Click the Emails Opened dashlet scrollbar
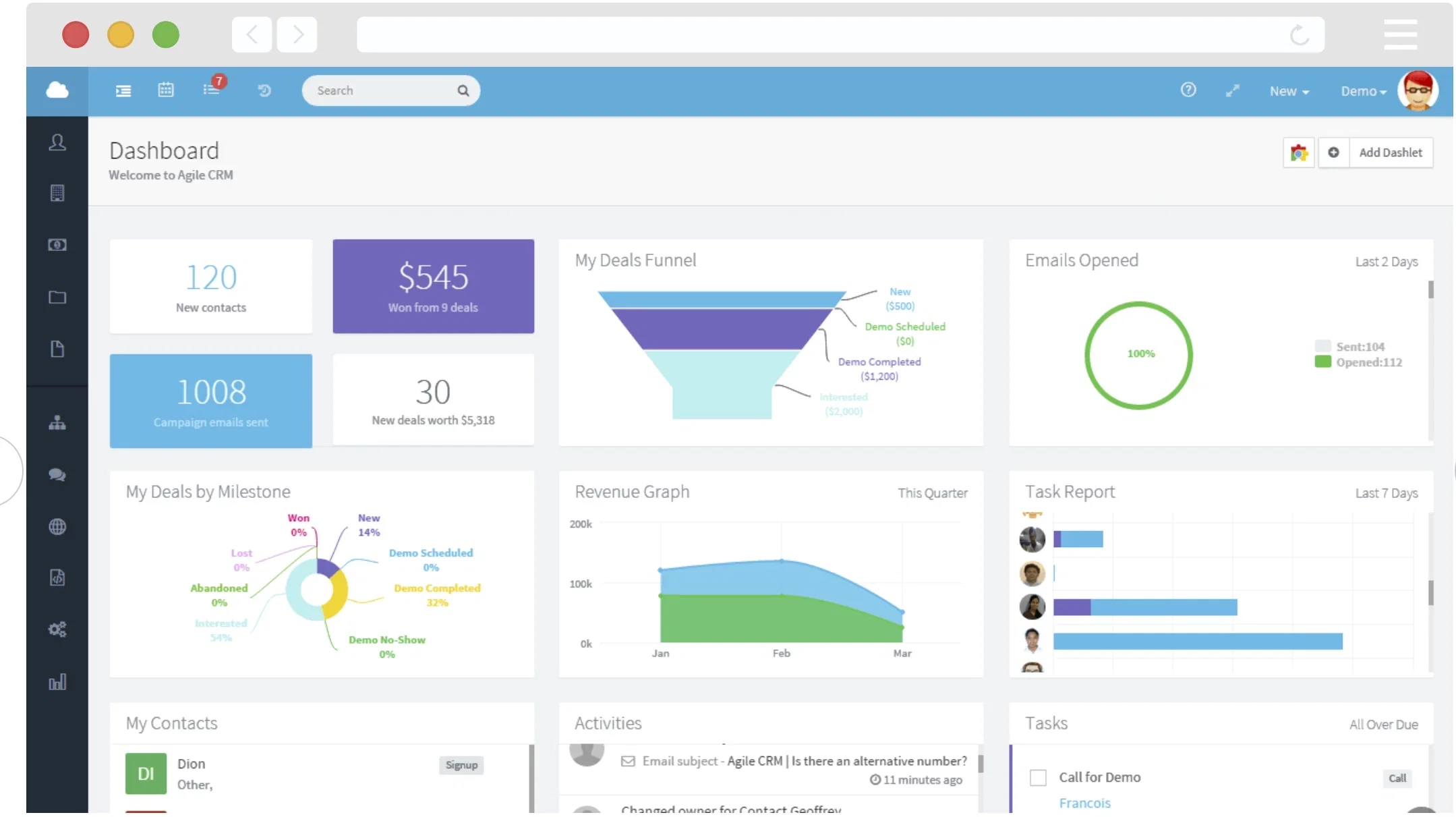 (x=1430, y=290)
